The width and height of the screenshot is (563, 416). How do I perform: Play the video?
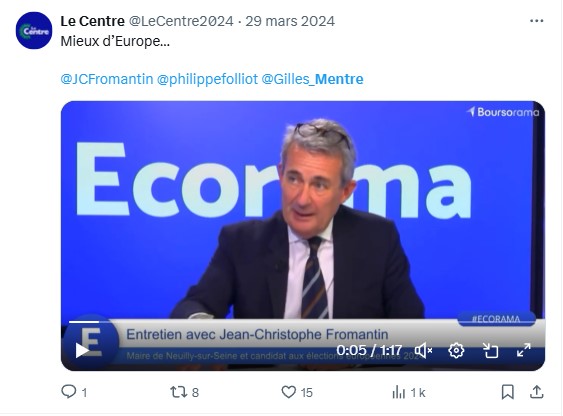(x=82, y=351)
